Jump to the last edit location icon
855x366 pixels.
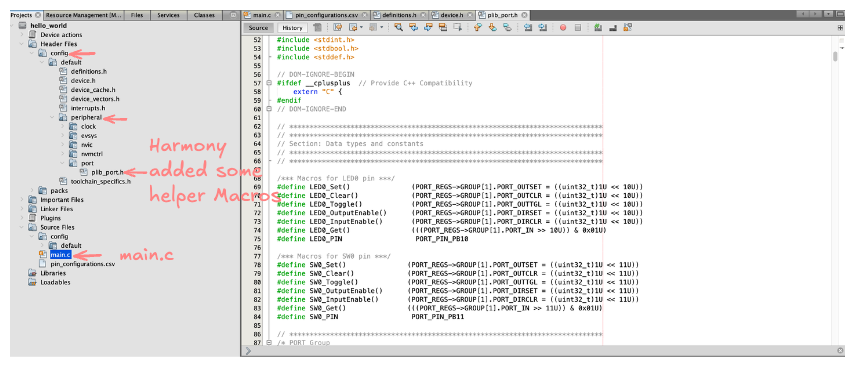pos(338,27)
